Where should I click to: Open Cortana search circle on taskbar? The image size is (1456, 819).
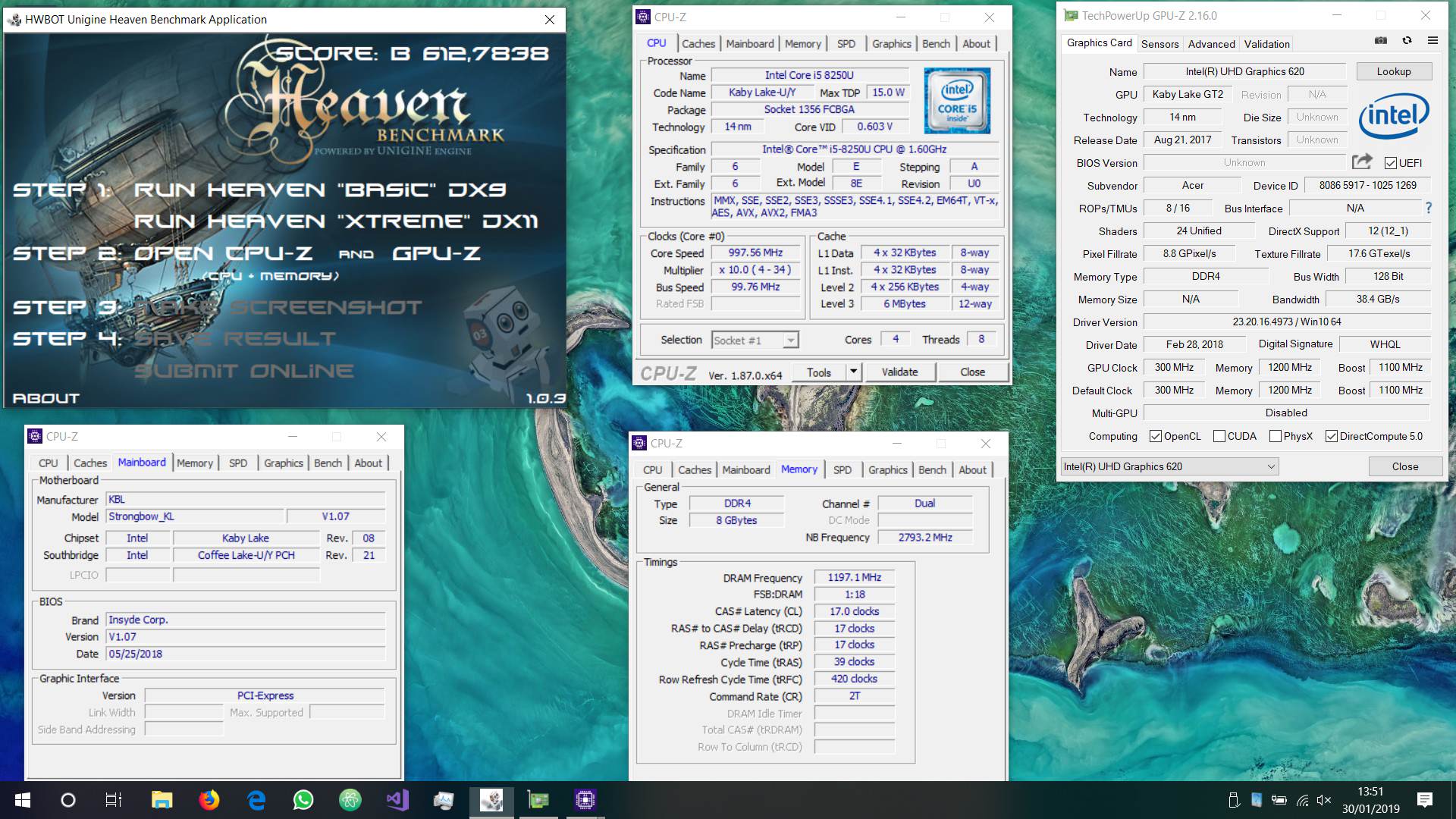click(x=67, y=800)
